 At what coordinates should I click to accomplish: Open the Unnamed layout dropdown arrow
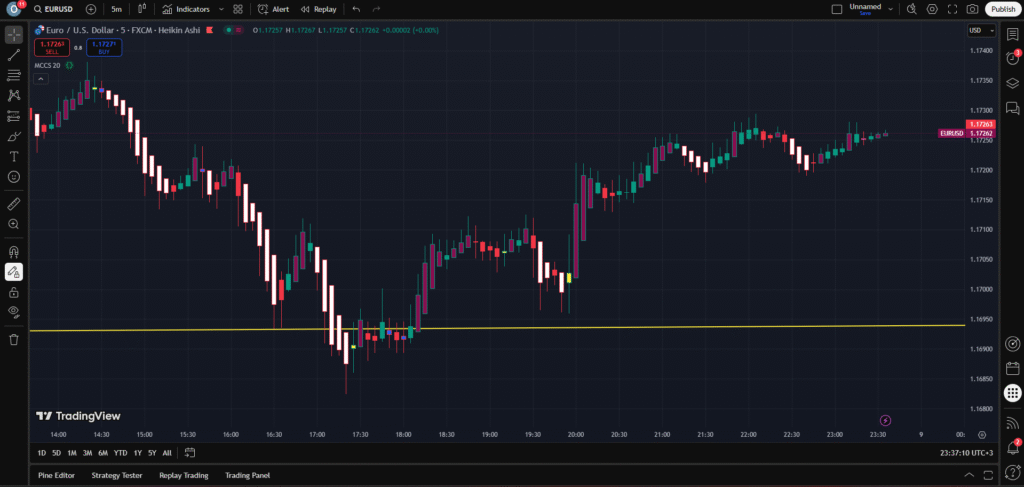(x=890, y=7)
